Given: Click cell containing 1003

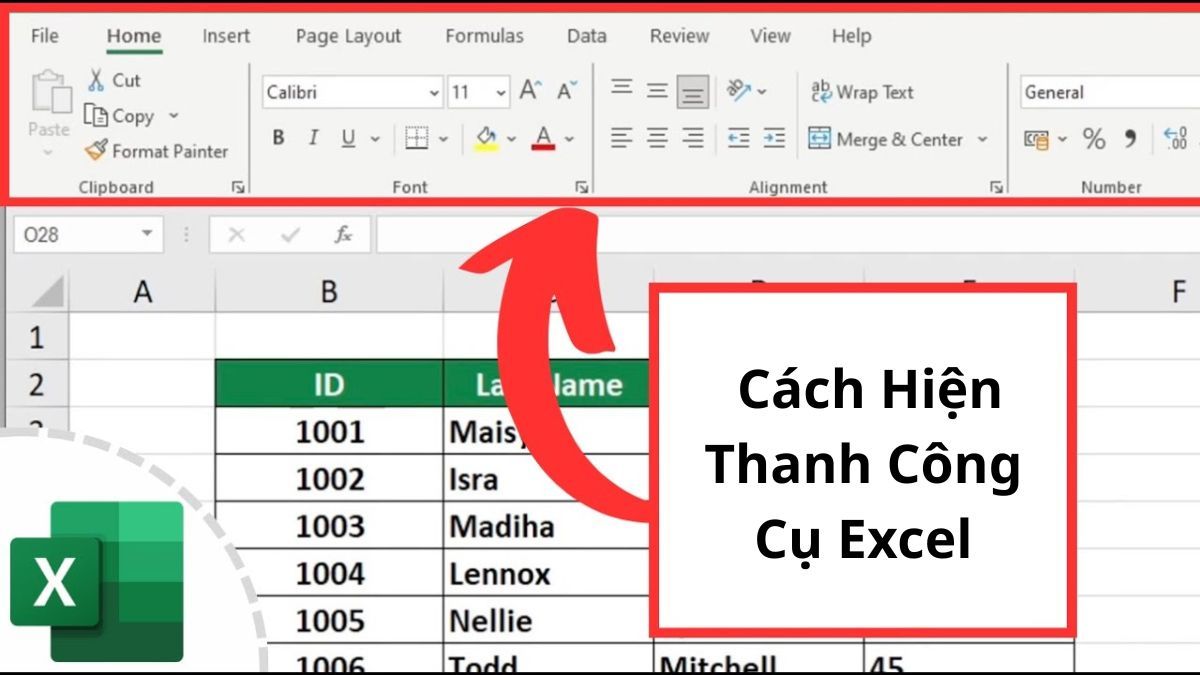Looking at the screenshot, I should click(x=330, y=526).
